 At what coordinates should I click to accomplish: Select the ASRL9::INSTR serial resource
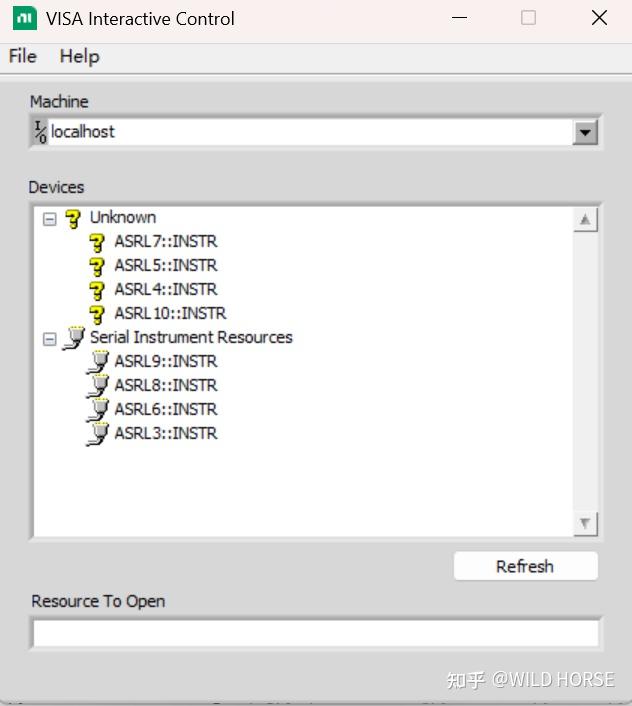click(x=166, y=362)
